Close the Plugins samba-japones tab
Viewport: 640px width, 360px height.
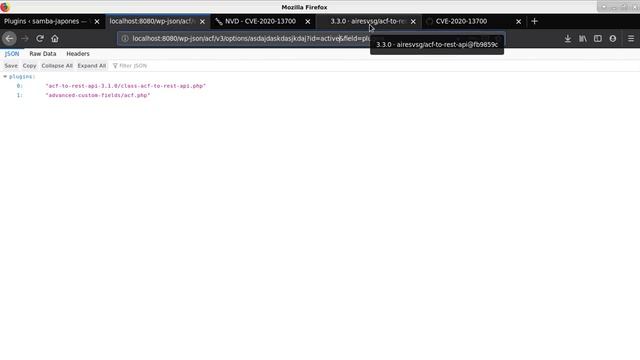pyautogui.click(x=97, y=22)
